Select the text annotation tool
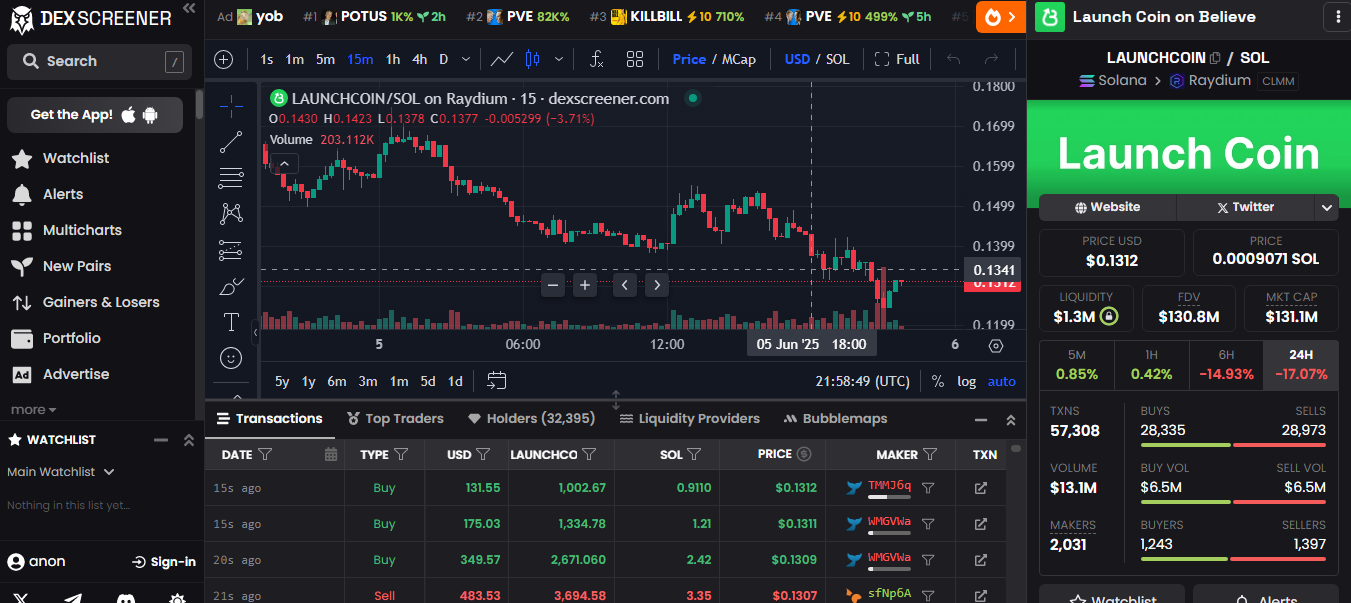This screenshot has height=603, width=1351. click(x=231, y=322)
